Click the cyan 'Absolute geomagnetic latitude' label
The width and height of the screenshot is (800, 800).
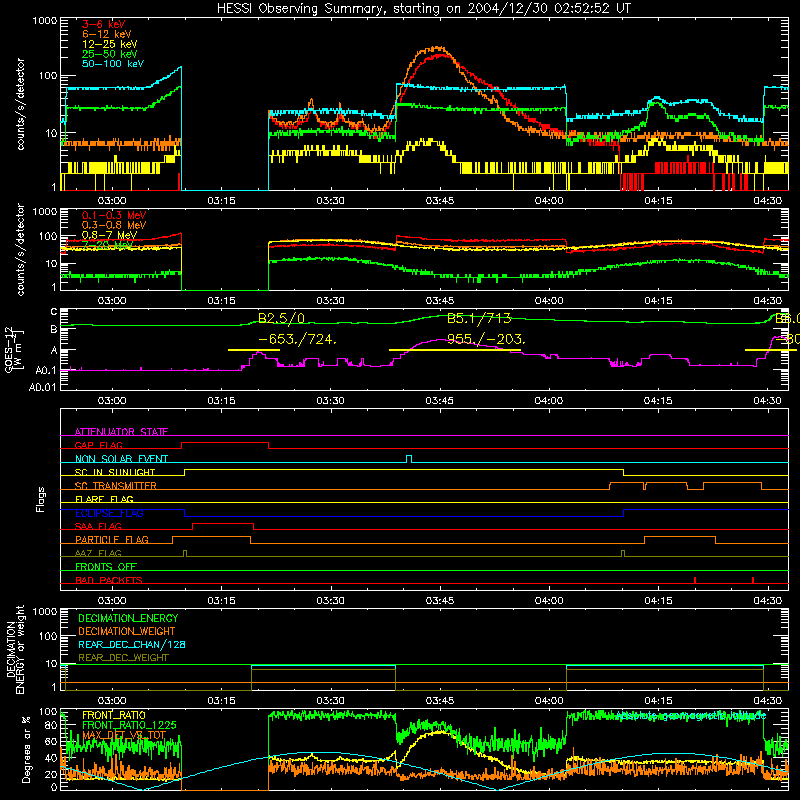click(691, 716)
